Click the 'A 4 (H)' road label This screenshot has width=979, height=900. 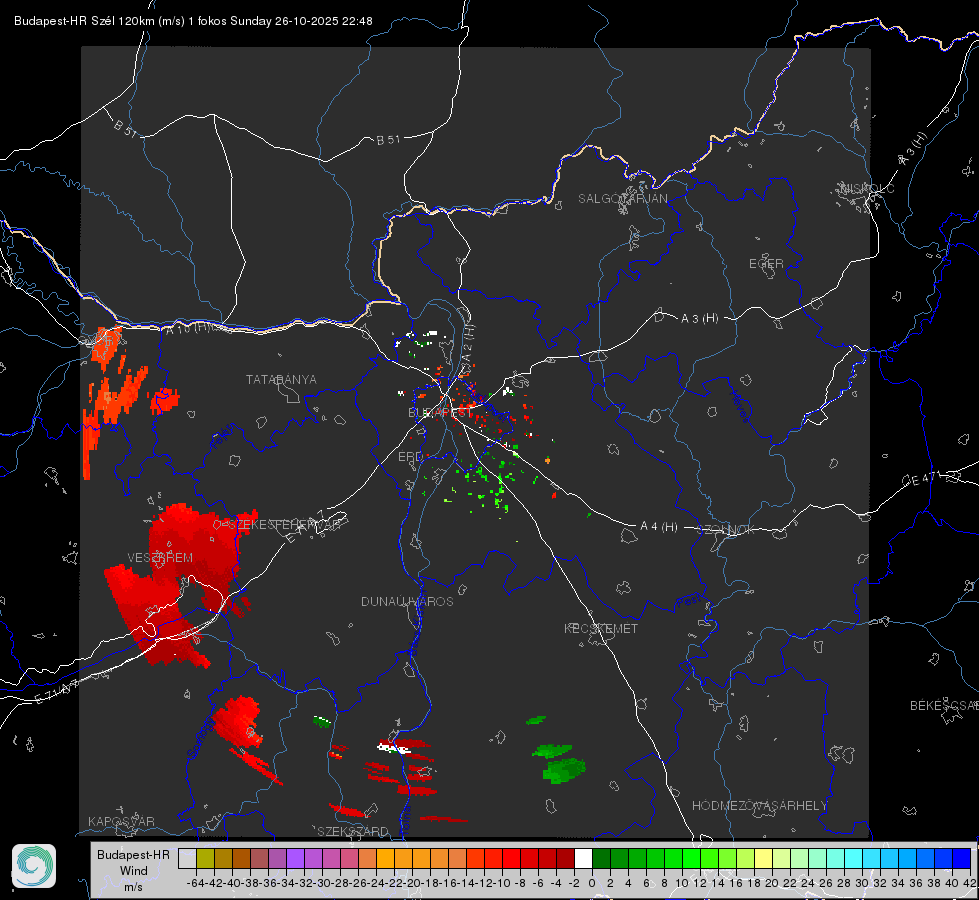point(659,527)
